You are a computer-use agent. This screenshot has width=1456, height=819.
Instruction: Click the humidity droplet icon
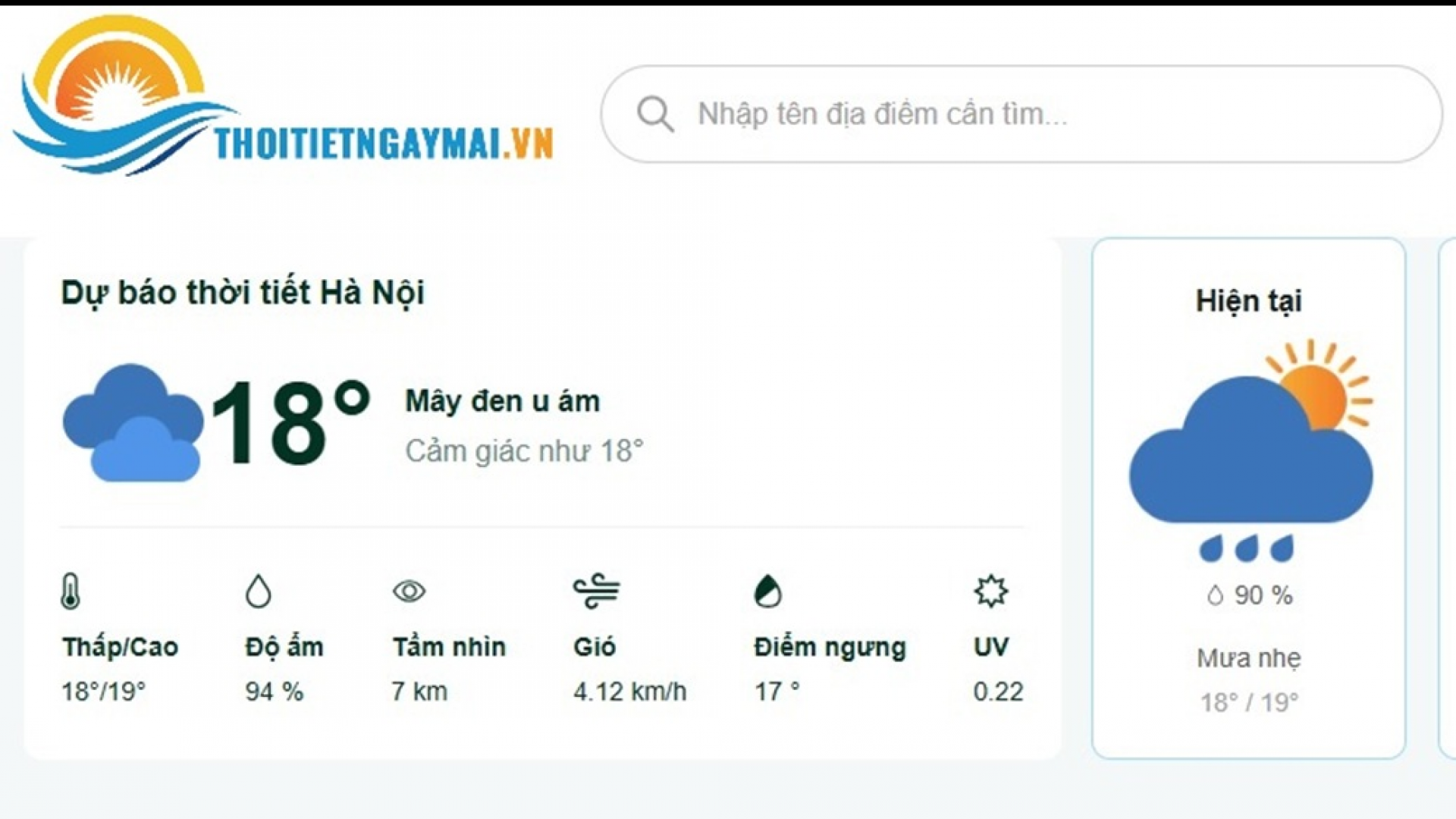point(259,591)
